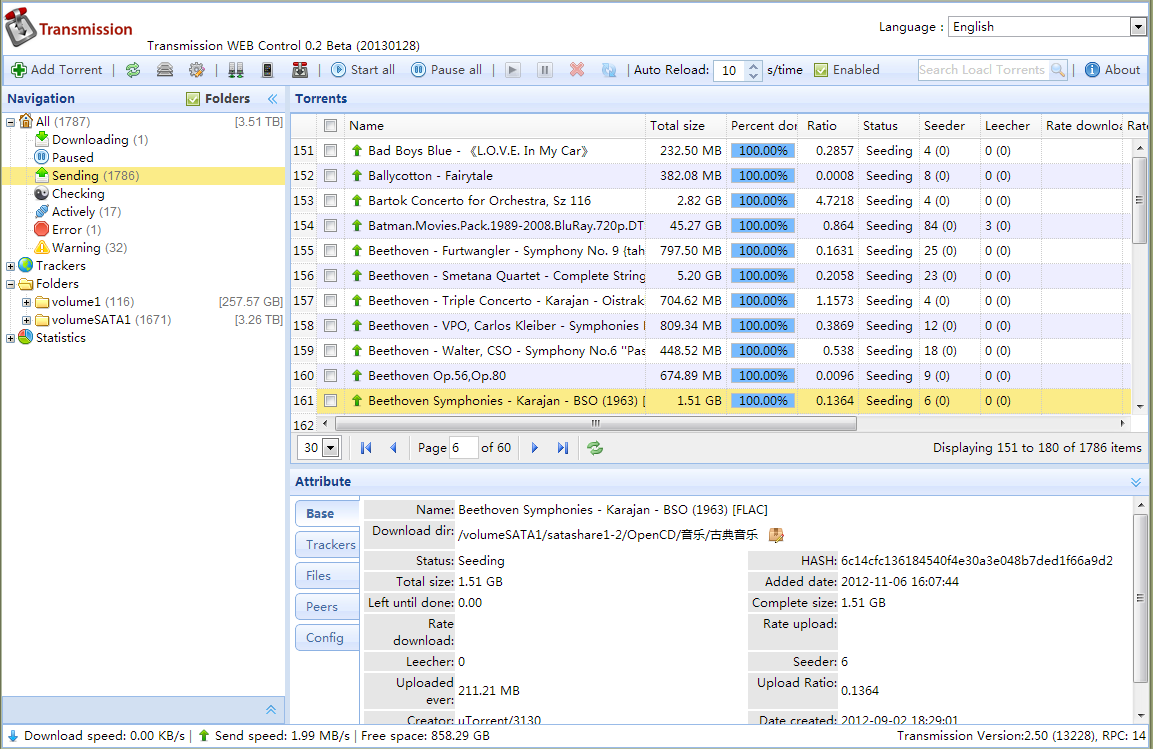Collapse the Folders tree node
This screenshot has width=1153, height=749.
pyautogui.click(x=10, y=284)
